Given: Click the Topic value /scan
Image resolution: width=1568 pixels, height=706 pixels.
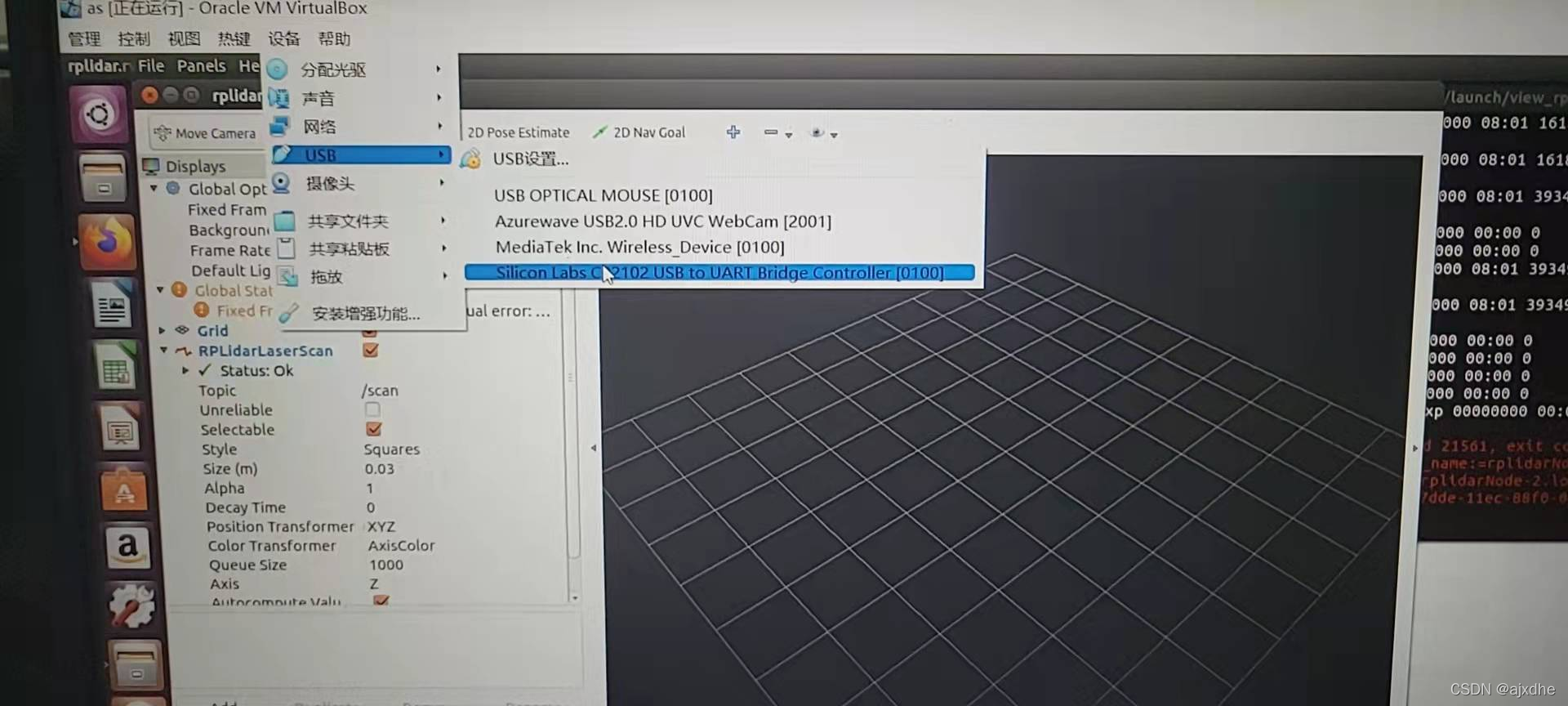Looking at the screenshot, I should click(x=380, y=391).
